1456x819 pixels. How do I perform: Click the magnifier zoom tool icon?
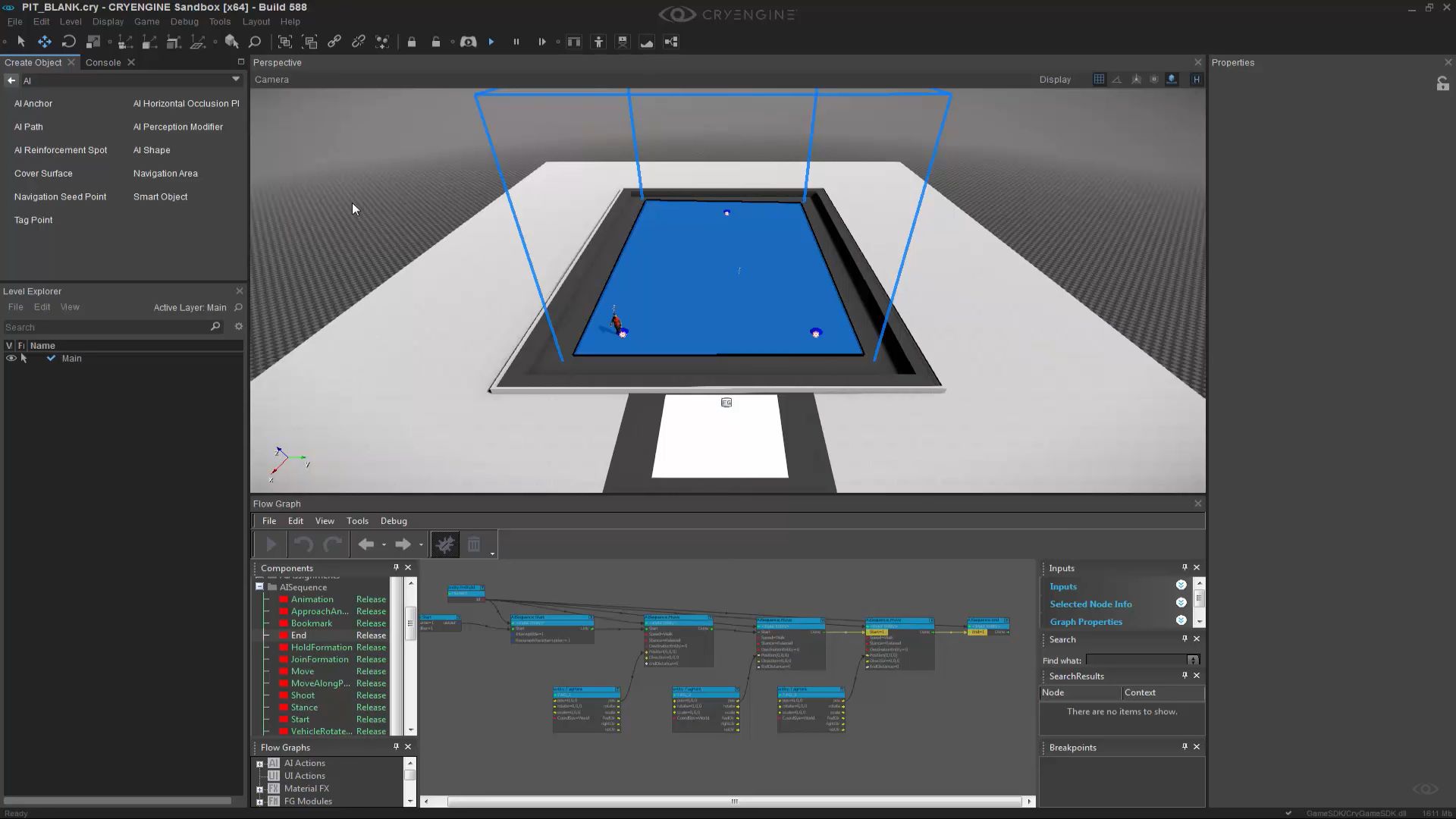click(x=255, y=42)
